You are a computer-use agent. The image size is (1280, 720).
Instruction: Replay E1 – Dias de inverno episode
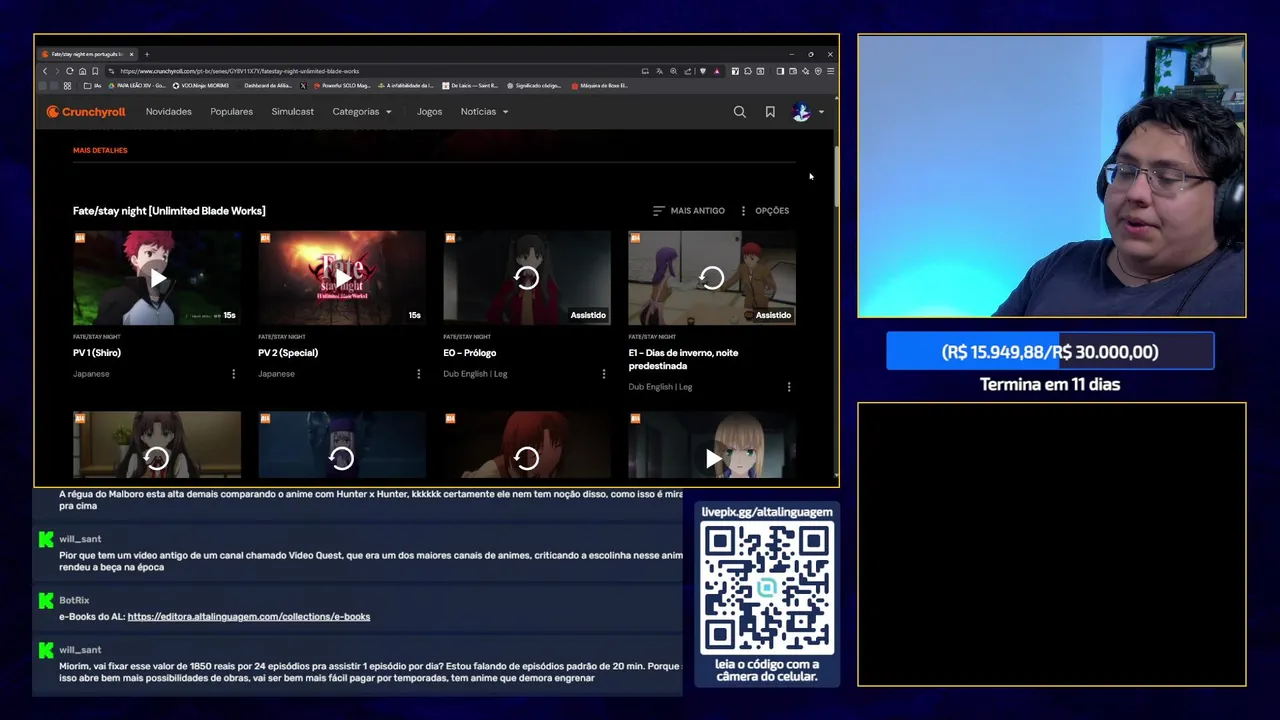point(712,278)
